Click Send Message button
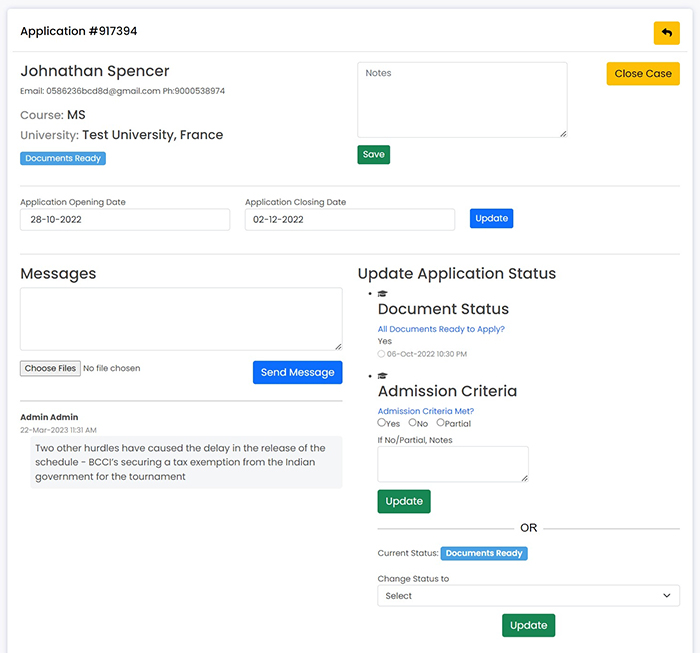This screenshot has width=700, height=653. (x=297, y=372)
